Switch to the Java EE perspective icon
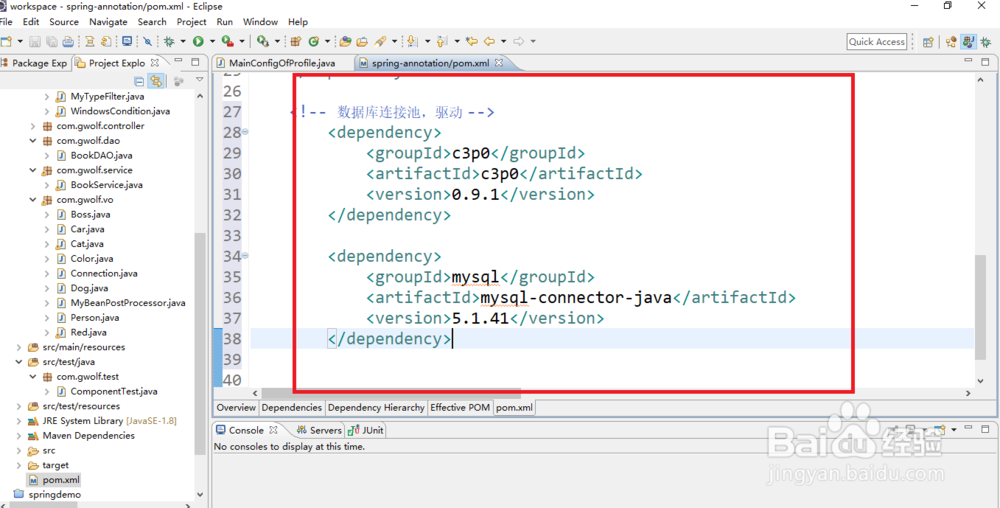 951,42
